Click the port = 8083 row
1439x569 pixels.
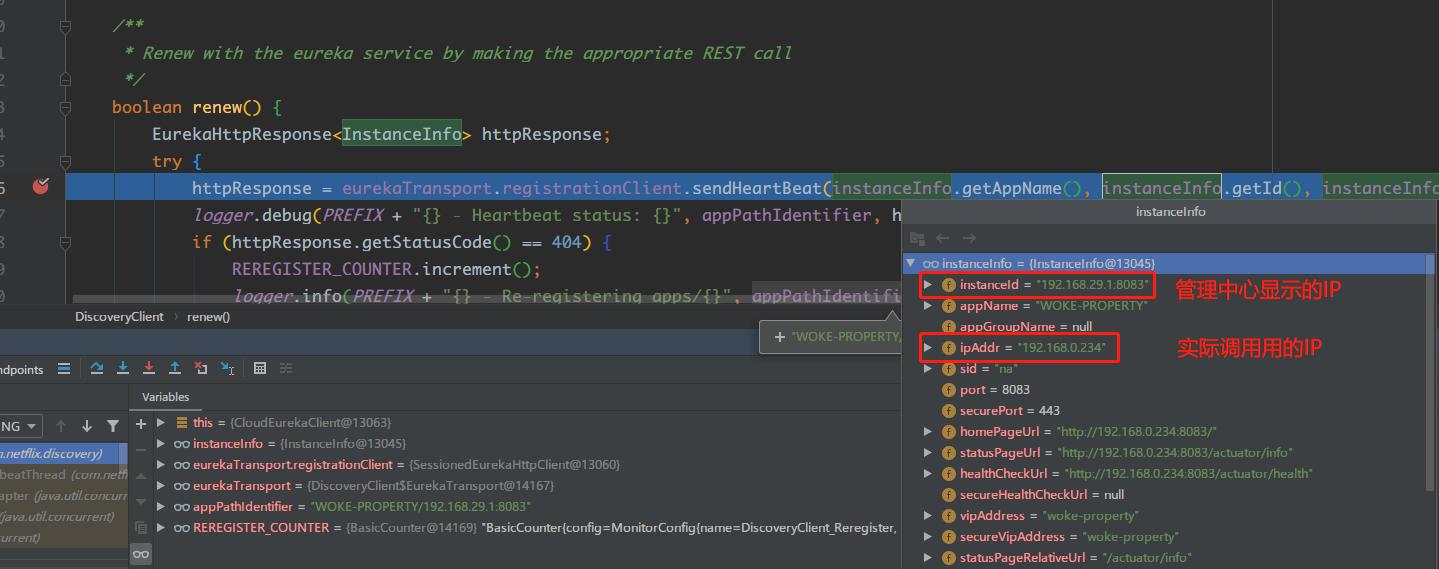(x=1165, y=390)
